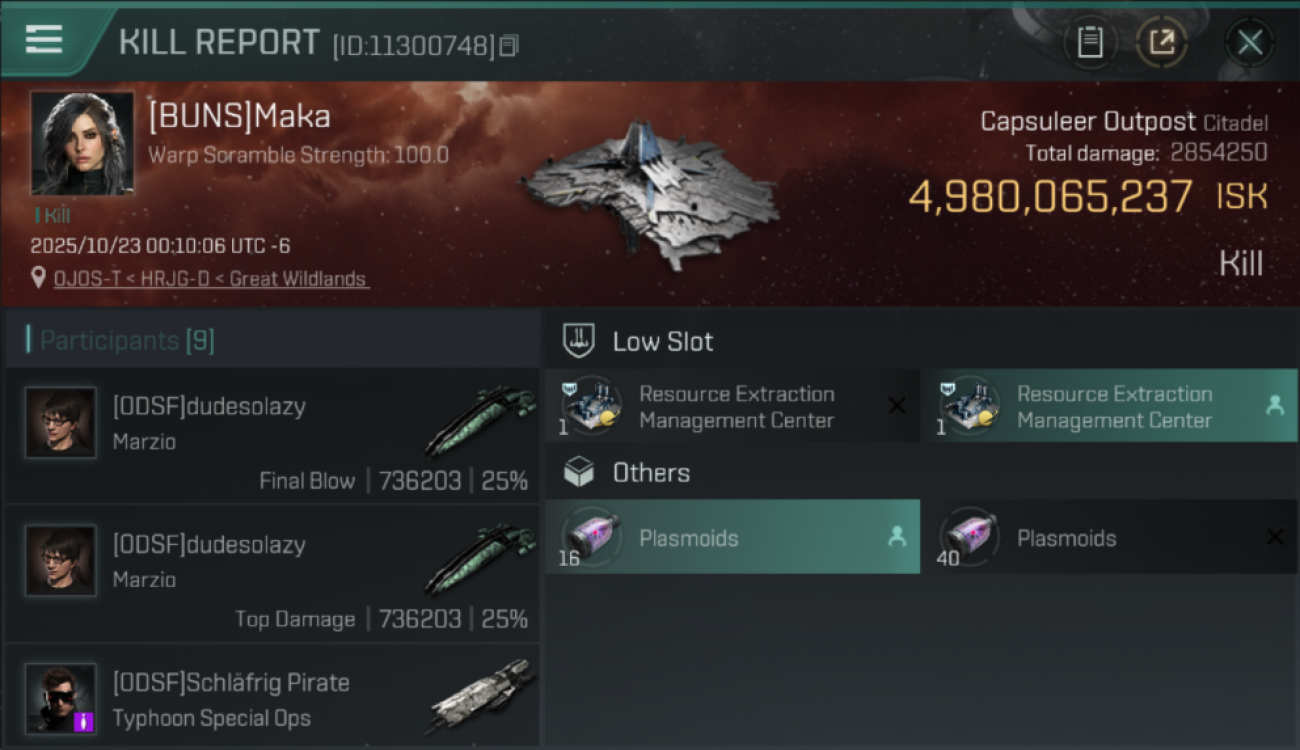Screen dimensions: 1300x750
Task: Select the dropped Resource Extraction Management Center
Action: (1110, 406)
